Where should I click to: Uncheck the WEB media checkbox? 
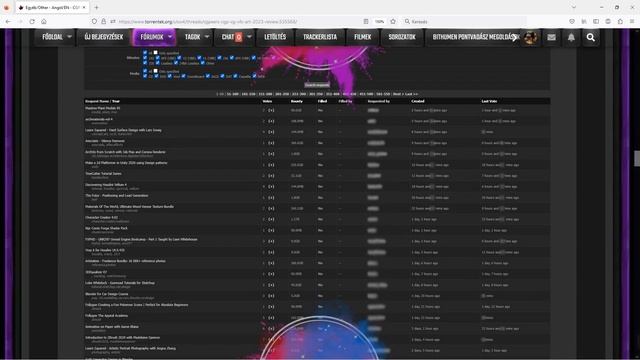click(254, 76)
